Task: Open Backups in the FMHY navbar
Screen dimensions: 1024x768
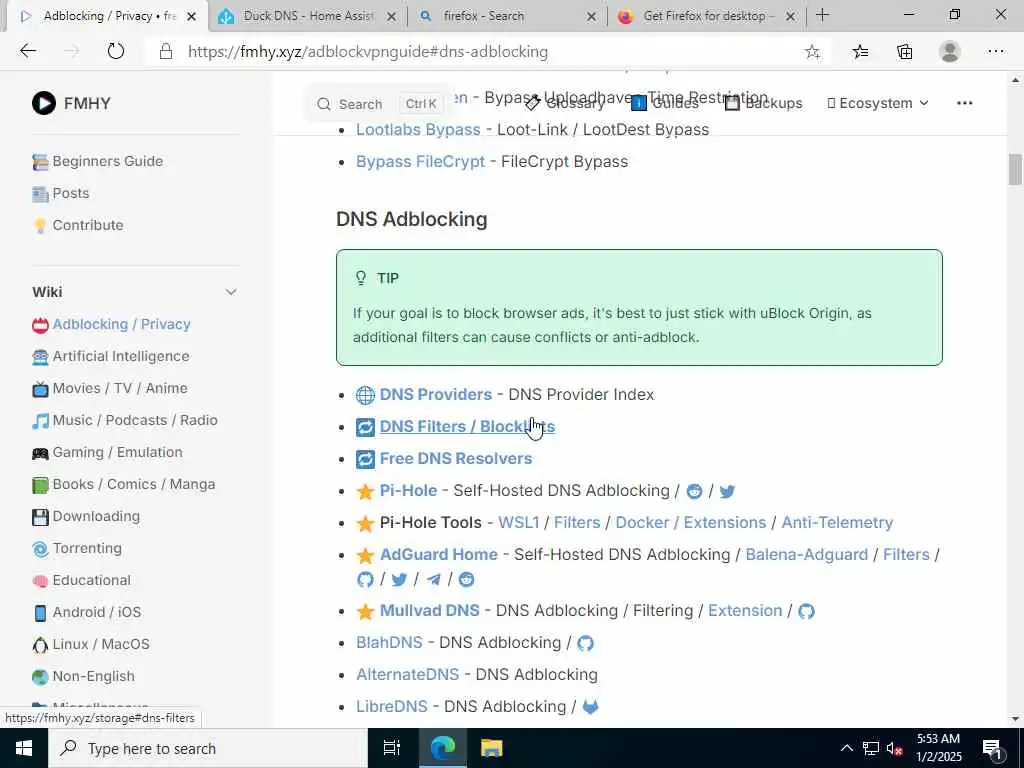Action: click(x=763, y=103)
